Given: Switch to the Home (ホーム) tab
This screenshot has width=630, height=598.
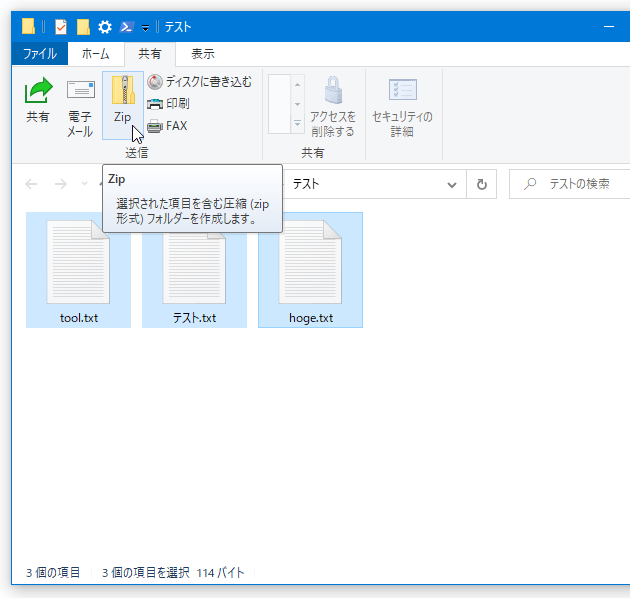Looking at the screenshot, I should 96,53.
